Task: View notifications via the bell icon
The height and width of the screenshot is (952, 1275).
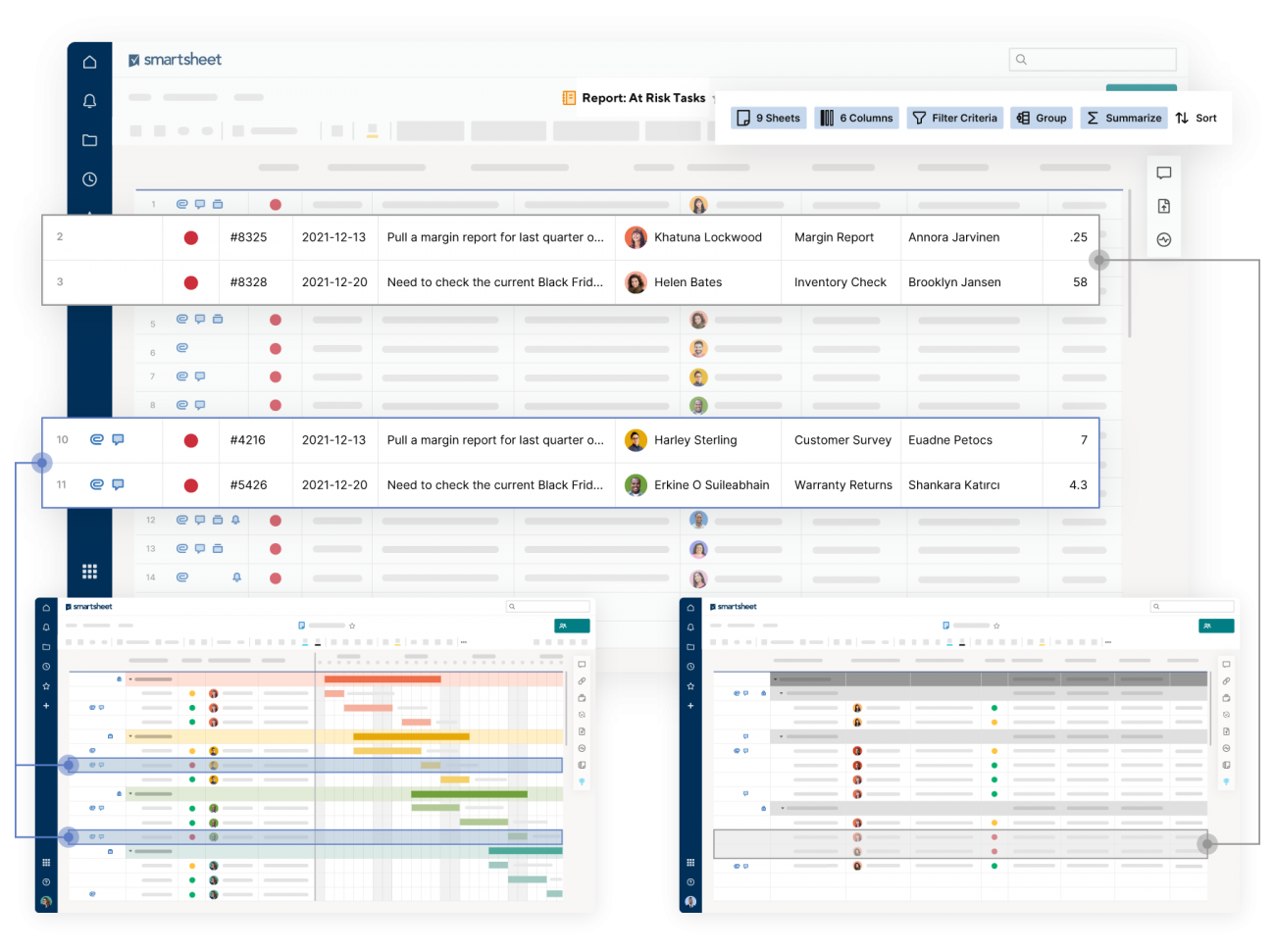Action: 89,100
